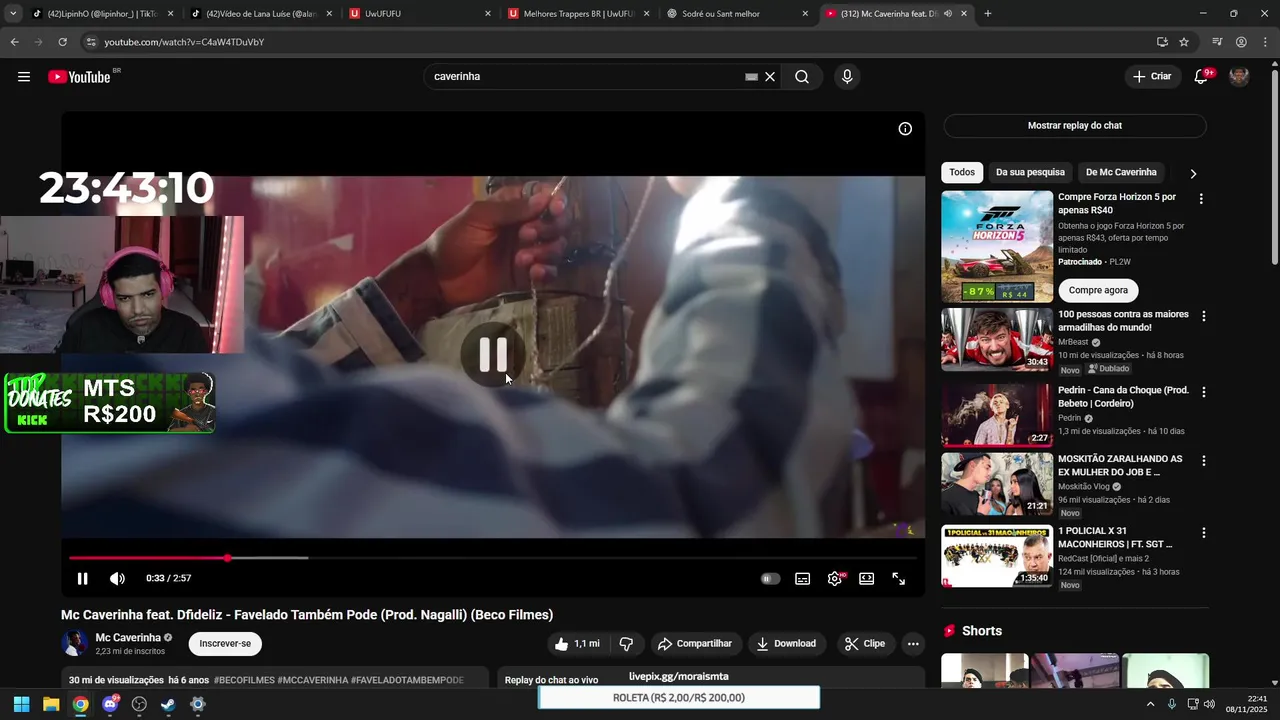
Task: Open the MOSKITÃO ZARALHANDO video thumbnail
Action: [997, 484]
